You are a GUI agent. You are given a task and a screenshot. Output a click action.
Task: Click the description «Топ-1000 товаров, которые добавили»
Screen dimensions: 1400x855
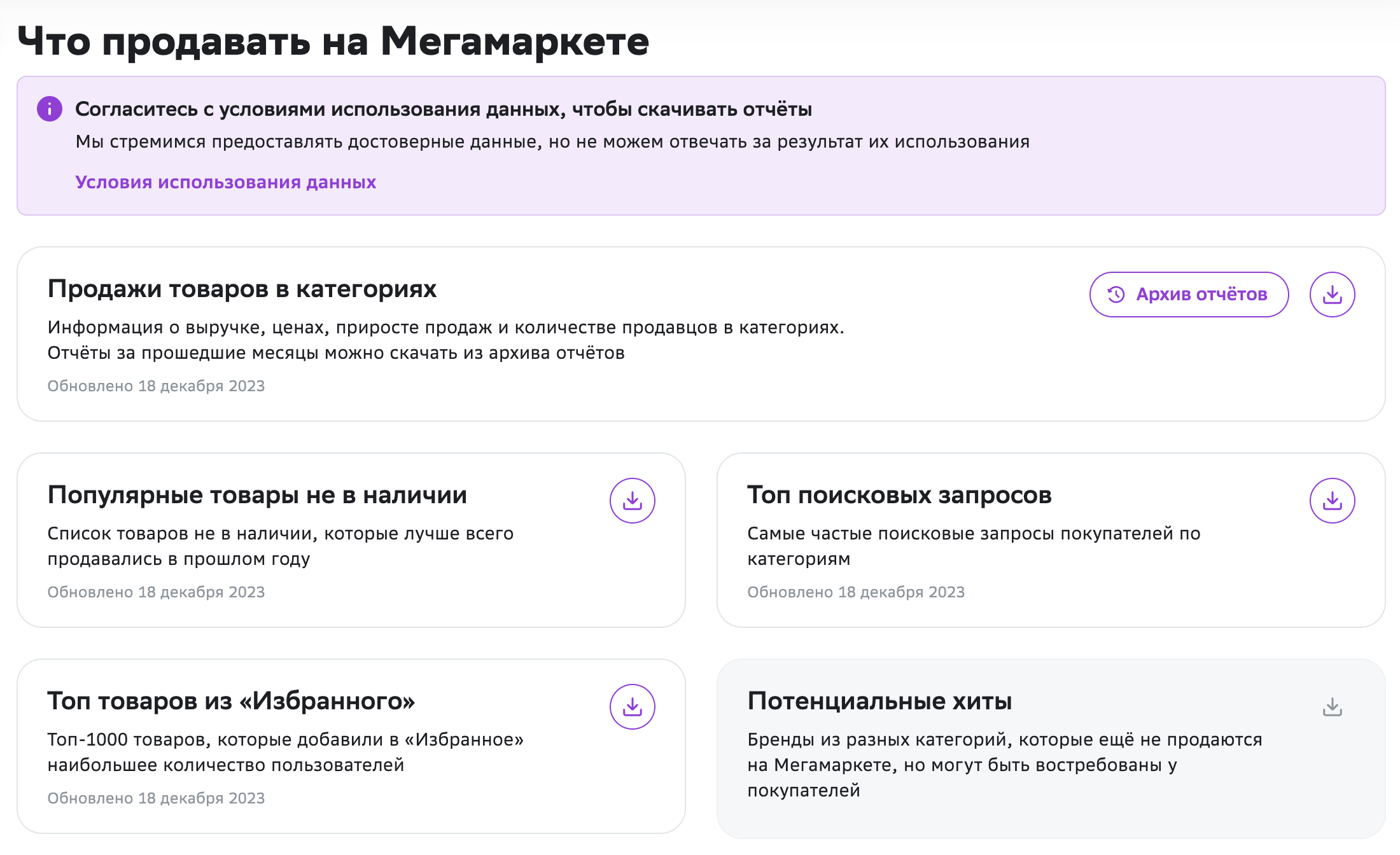(286, 752)
